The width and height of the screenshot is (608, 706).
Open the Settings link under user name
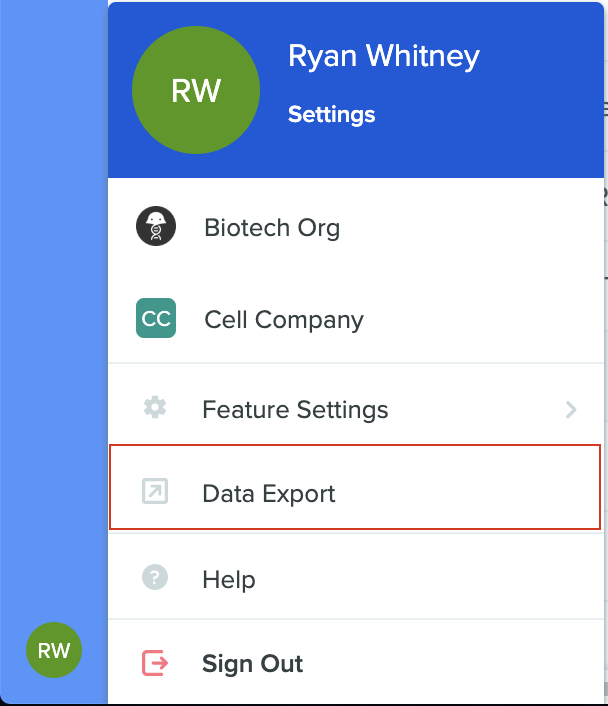click(331, 114)
